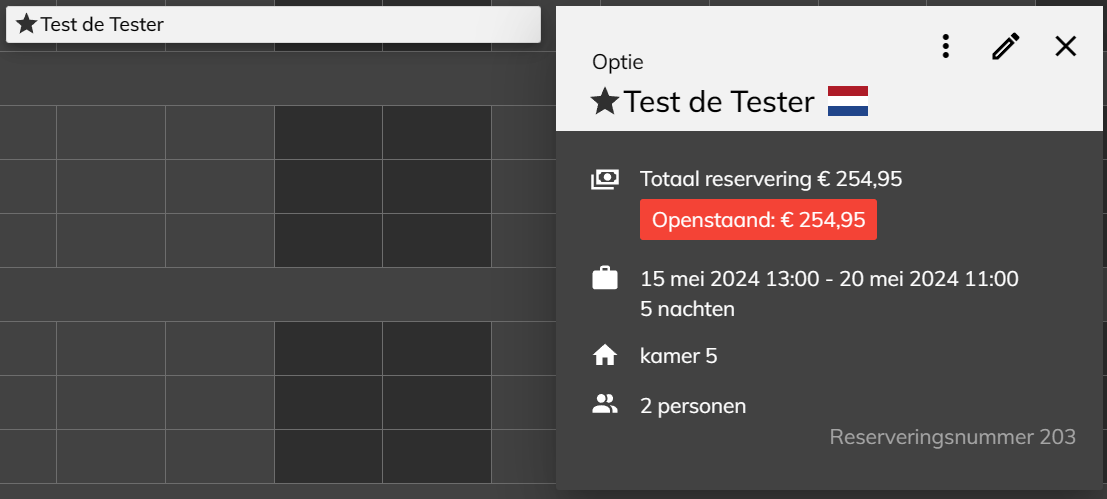The height and width of the screenshot is (499, 1107).
Task: Open the three-dot more options menu
Action: point(945,47)
